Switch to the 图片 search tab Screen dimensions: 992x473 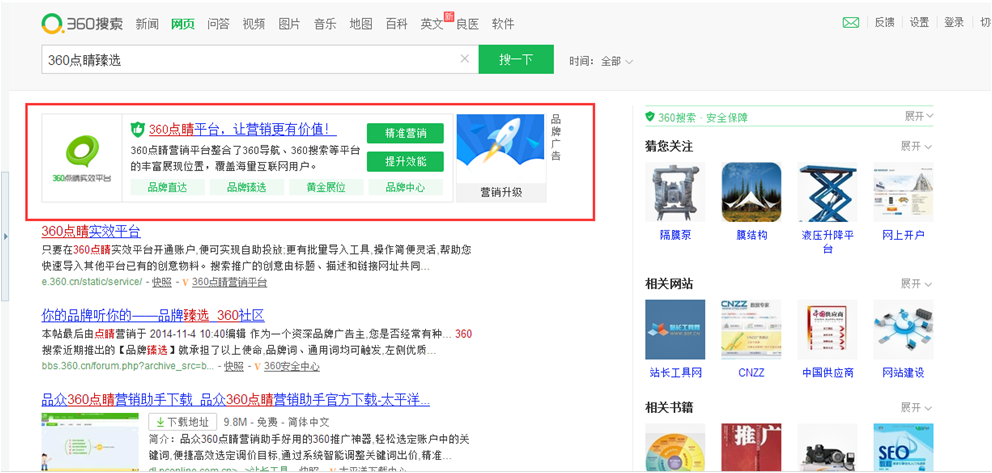point(290,24)
